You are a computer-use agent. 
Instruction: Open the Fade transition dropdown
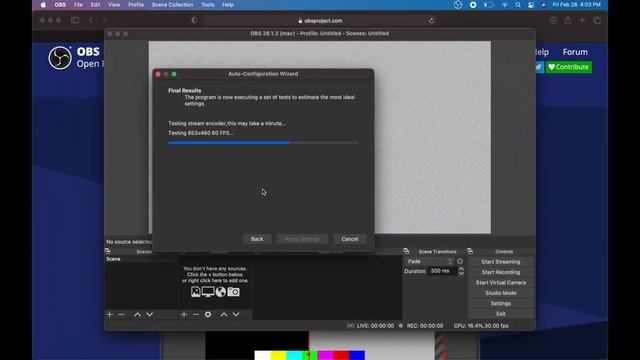[429, 261]
